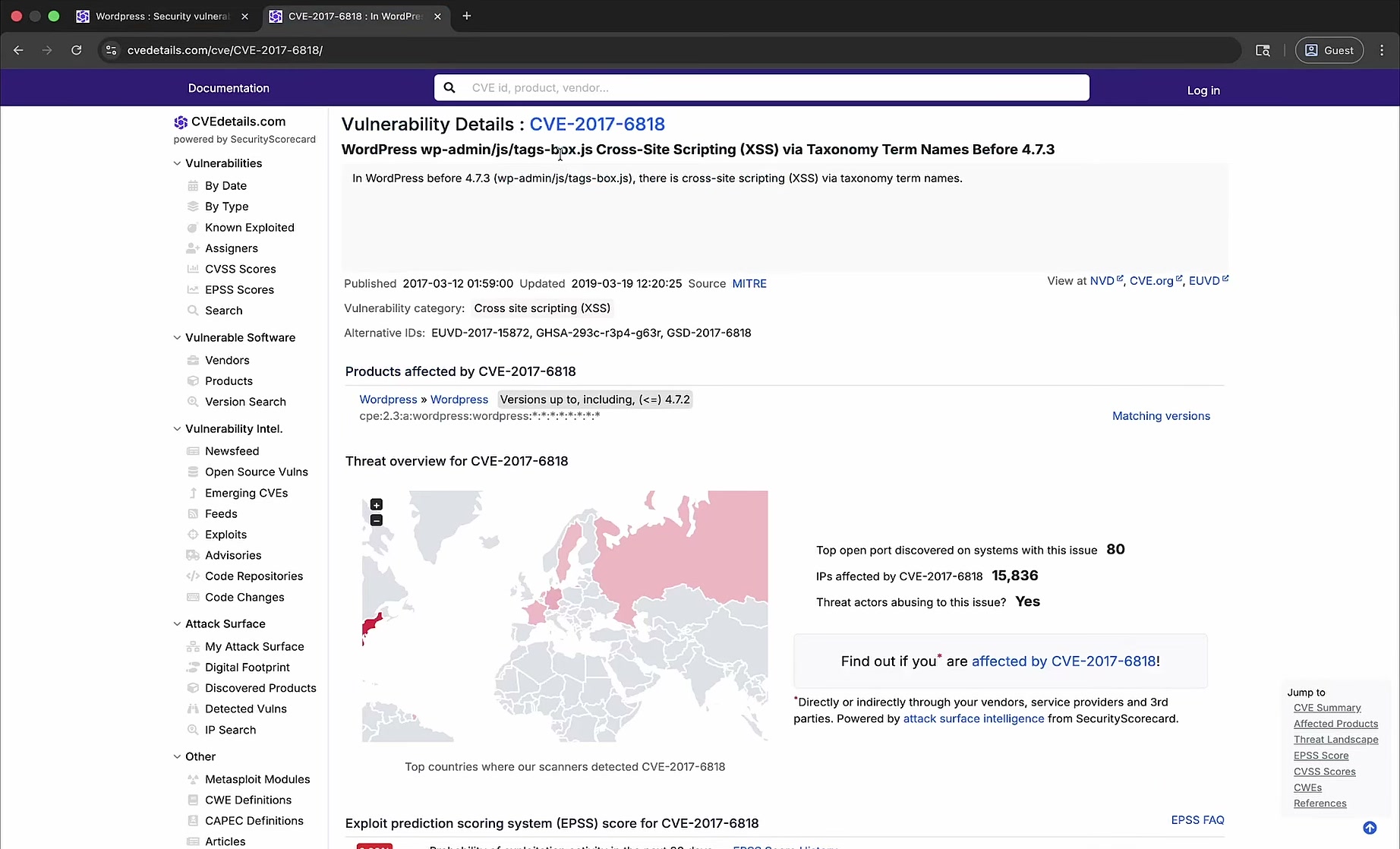Click the Newsfeed icon
Screen dimensions: 1400x849
193,451
